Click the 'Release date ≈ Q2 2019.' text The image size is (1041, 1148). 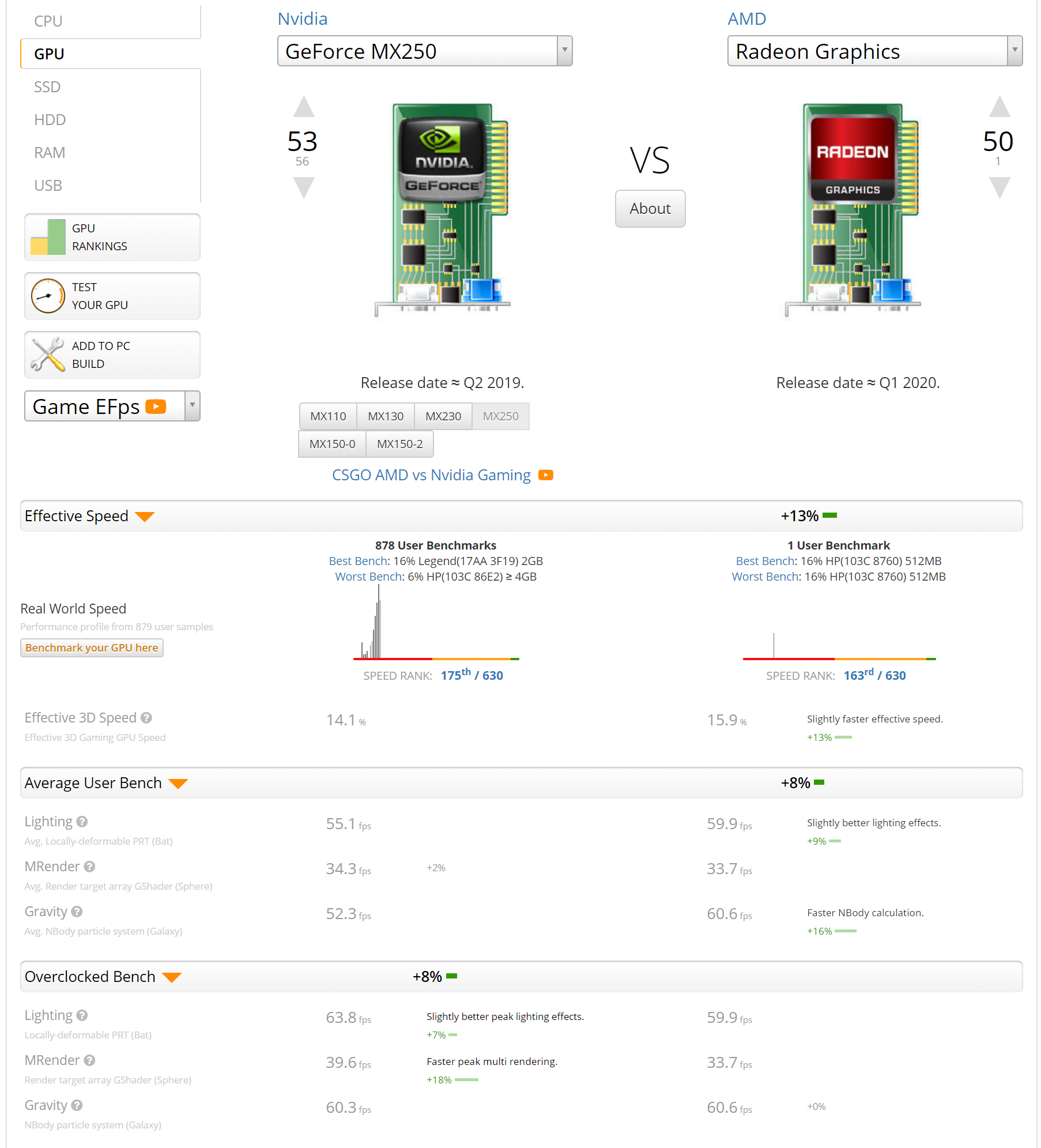coord(442,383)
